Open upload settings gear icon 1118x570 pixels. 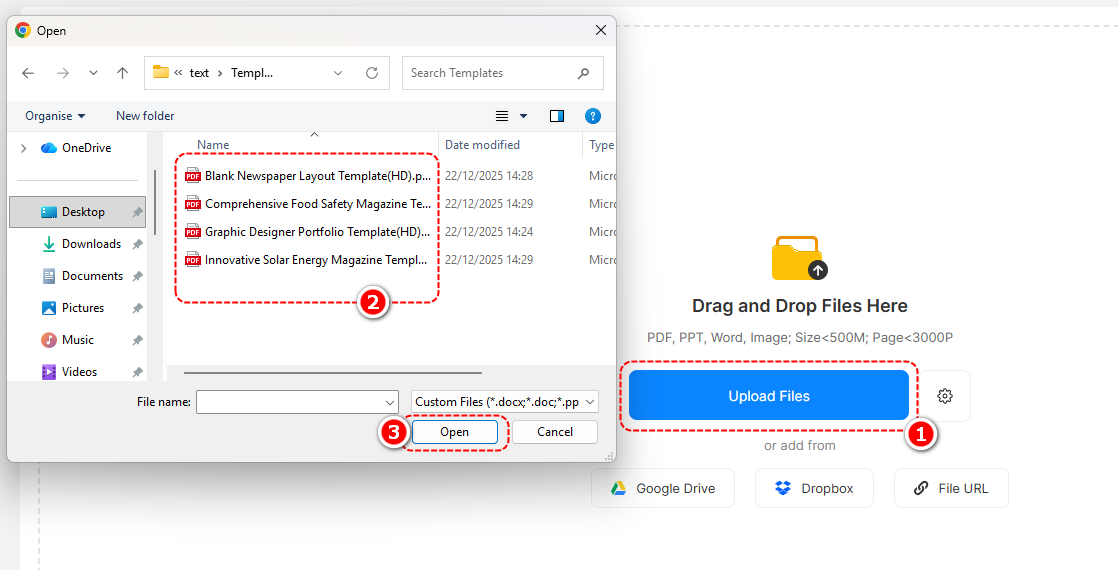click(x=945, y=396)
